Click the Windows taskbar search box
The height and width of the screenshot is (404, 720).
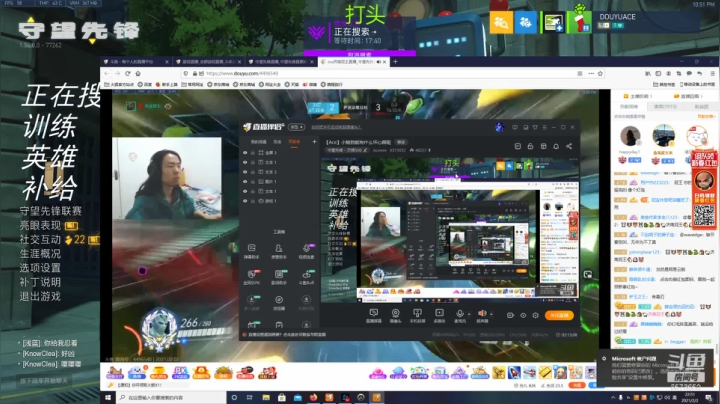click(171, 398)
